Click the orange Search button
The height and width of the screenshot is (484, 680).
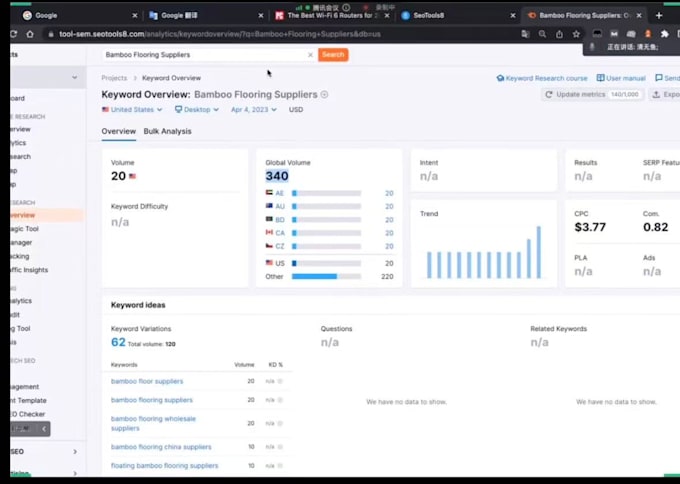pyautogui.click(x=333, y=55)
